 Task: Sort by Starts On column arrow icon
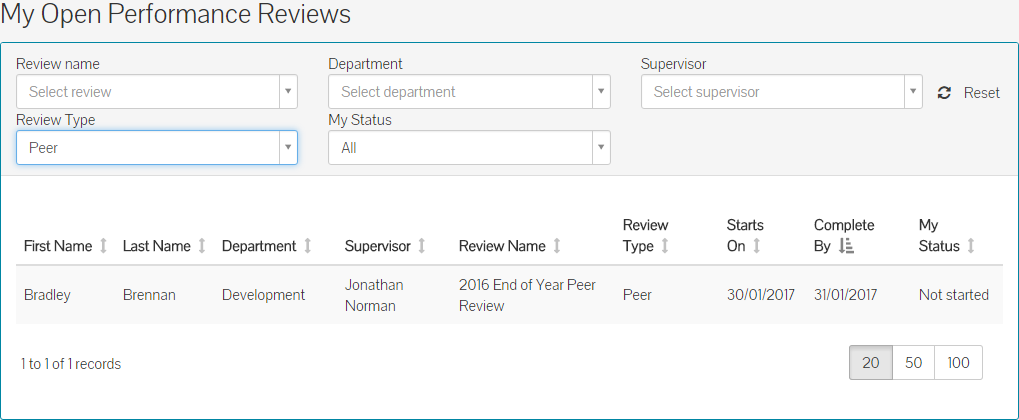757,246
